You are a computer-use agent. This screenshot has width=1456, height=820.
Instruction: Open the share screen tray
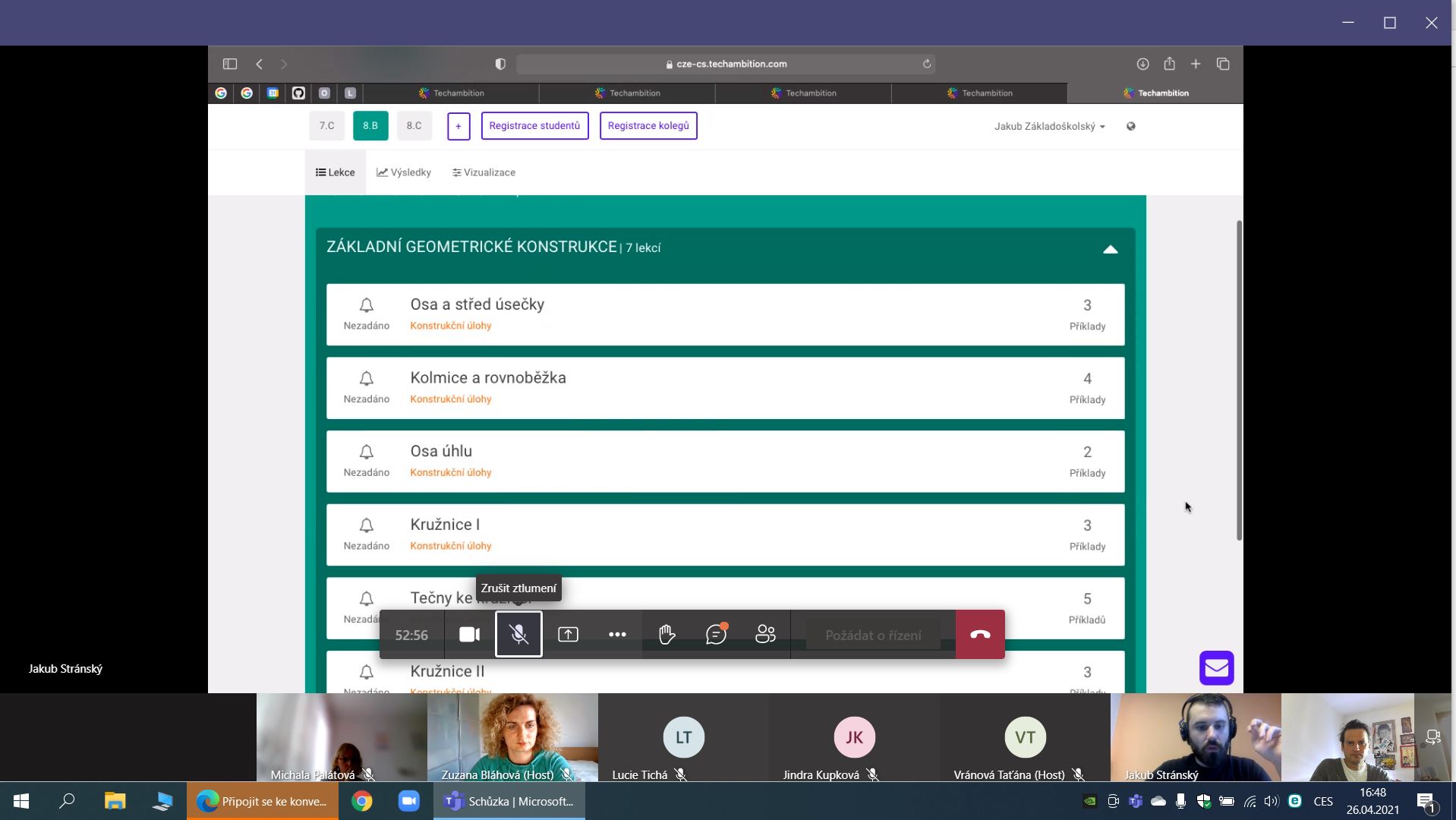[568, 635]
